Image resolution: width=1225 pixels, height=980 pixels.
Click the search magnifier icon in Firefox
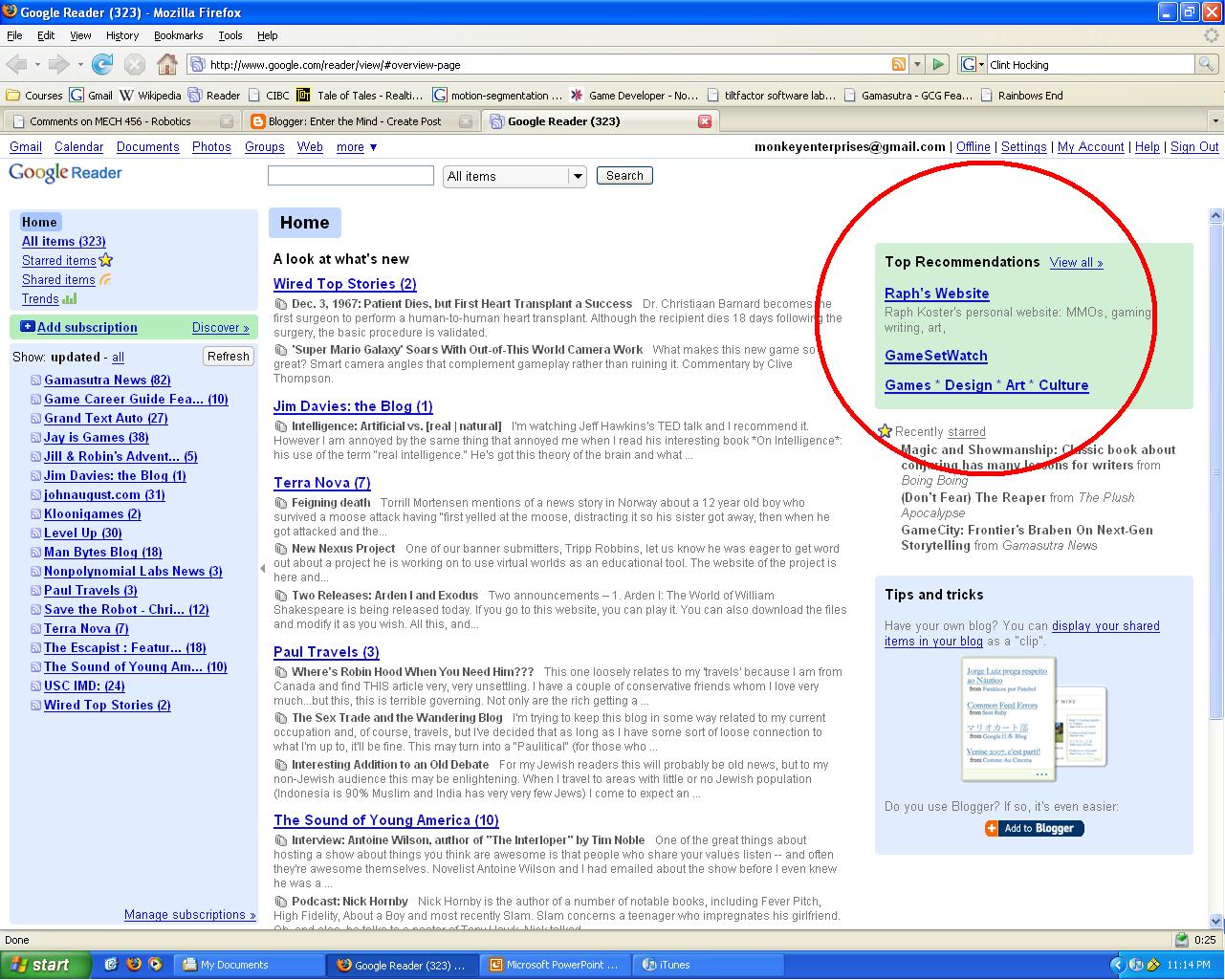(x=1207, y=64)
